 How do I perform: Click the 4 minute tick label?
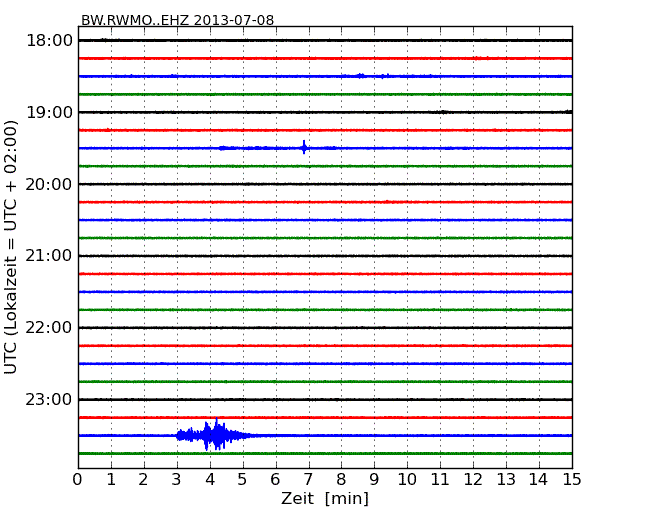coord(210,480)
